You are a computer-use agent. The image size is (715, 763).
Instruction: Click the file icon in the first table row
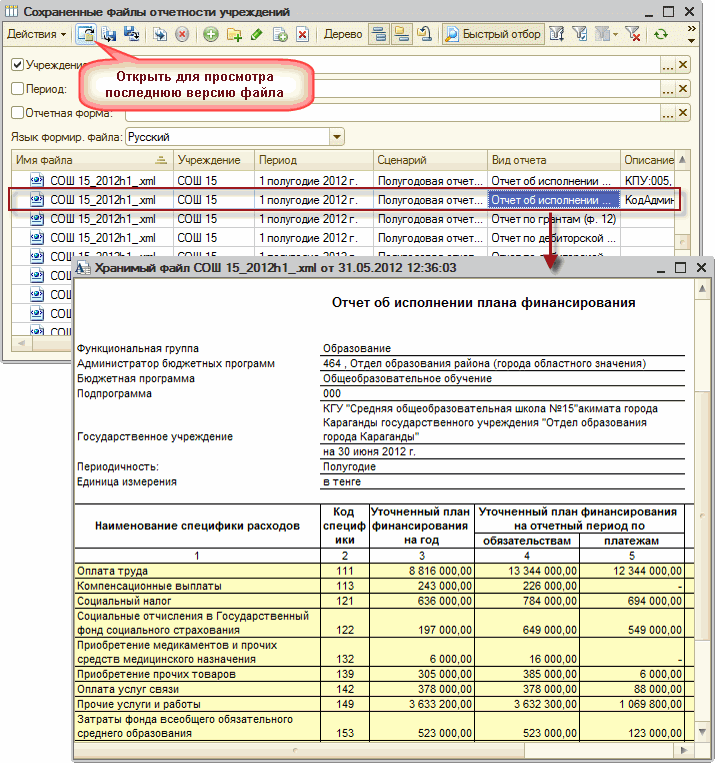[37, 181]
